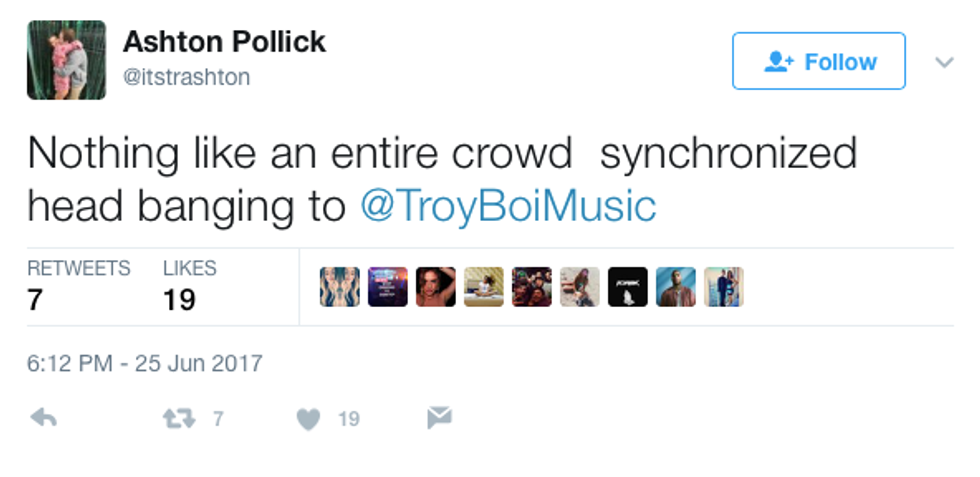Open the @TroyBoiMusic mention link

[507, 205]
